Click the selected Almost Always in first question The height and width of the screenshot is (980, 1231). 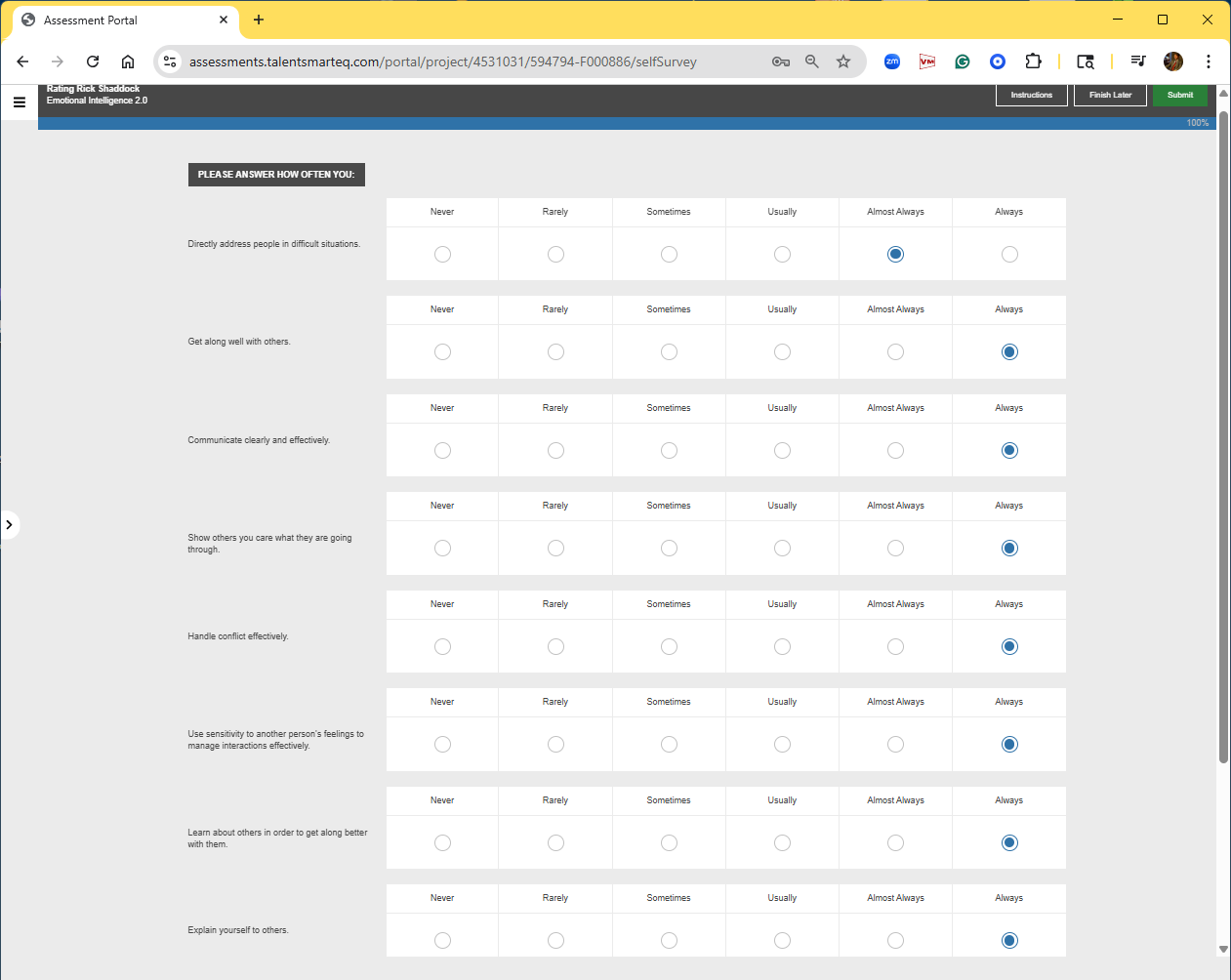tap(895, 255)
